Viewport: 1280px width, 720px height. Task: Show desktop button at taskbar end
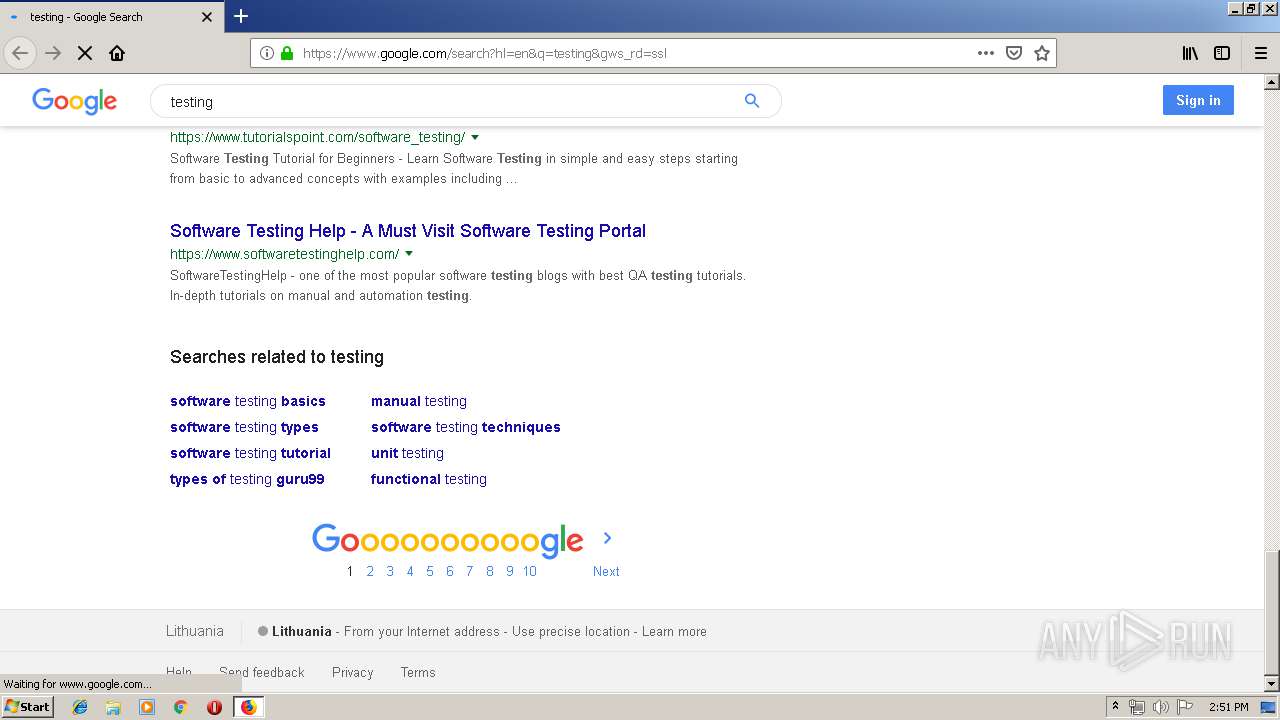1269,707
